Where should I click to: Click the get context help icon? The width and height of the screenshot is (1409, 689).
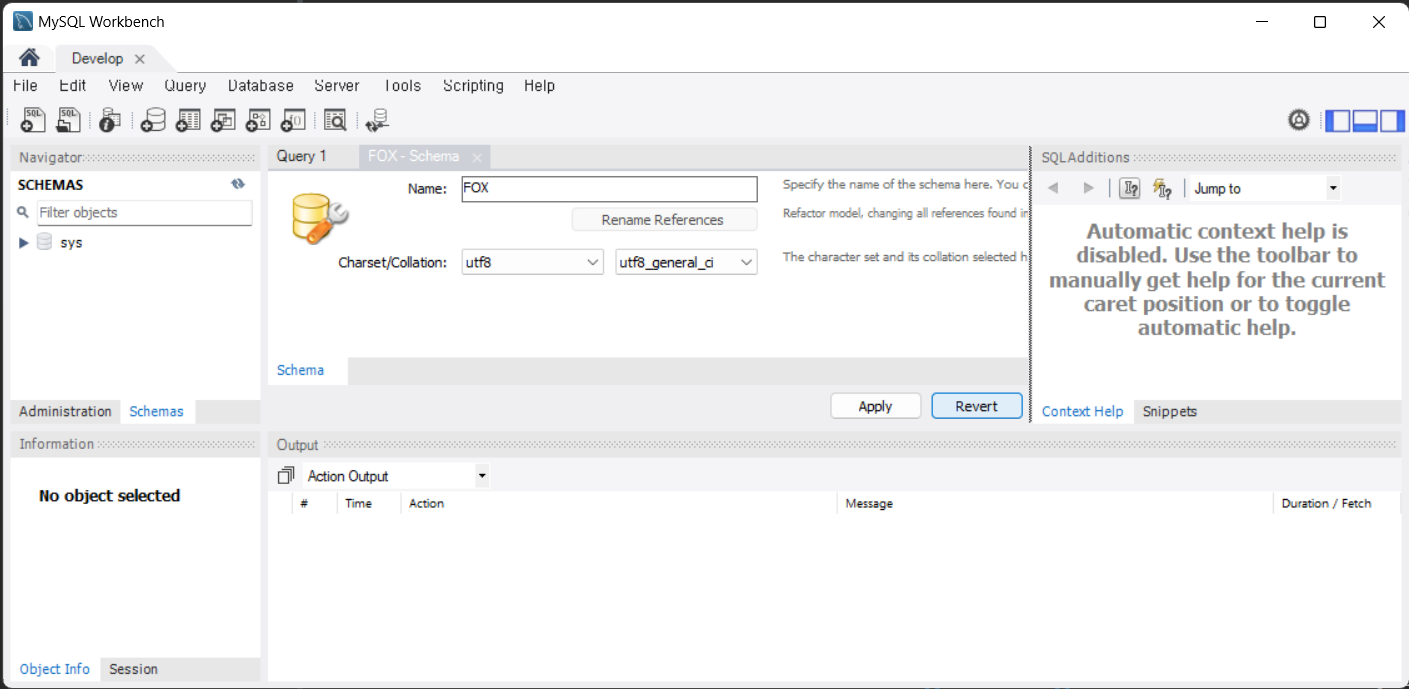click(1130, 188)
